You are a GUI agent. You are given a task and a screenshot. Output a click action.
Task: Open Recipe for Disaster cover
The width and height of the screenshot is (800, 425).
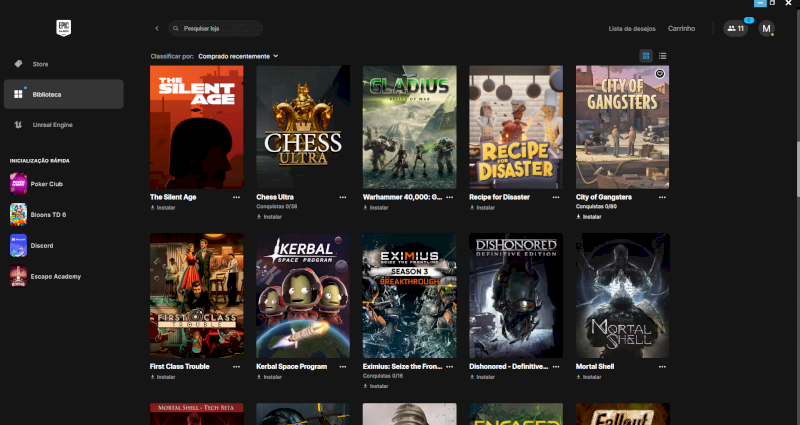(516, 127)
